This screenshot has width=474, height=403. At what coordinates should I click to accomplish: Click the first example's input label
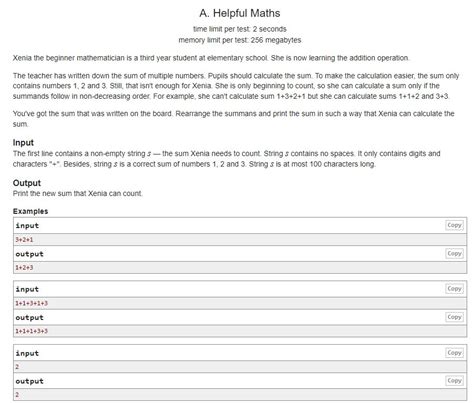27,226
